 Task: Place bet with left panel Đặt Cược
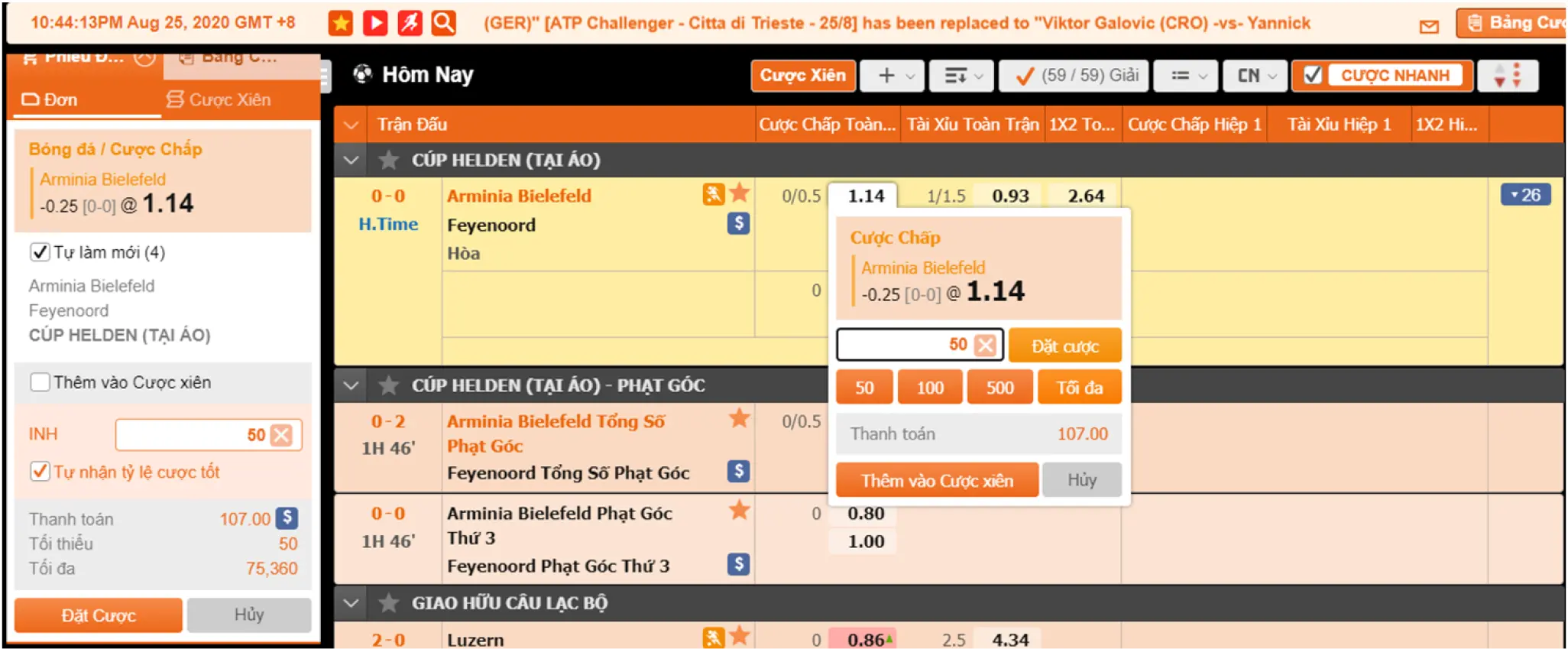(99, 615)
